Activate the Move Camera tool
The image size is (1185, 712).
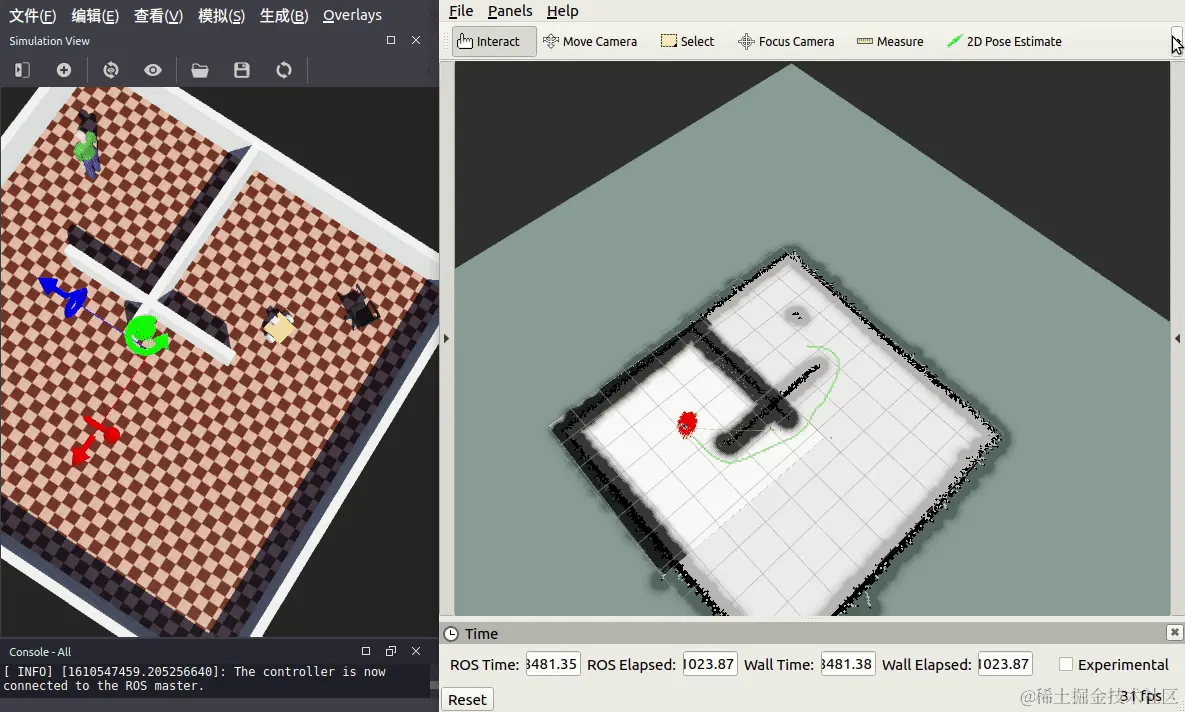tap(590, 42)
